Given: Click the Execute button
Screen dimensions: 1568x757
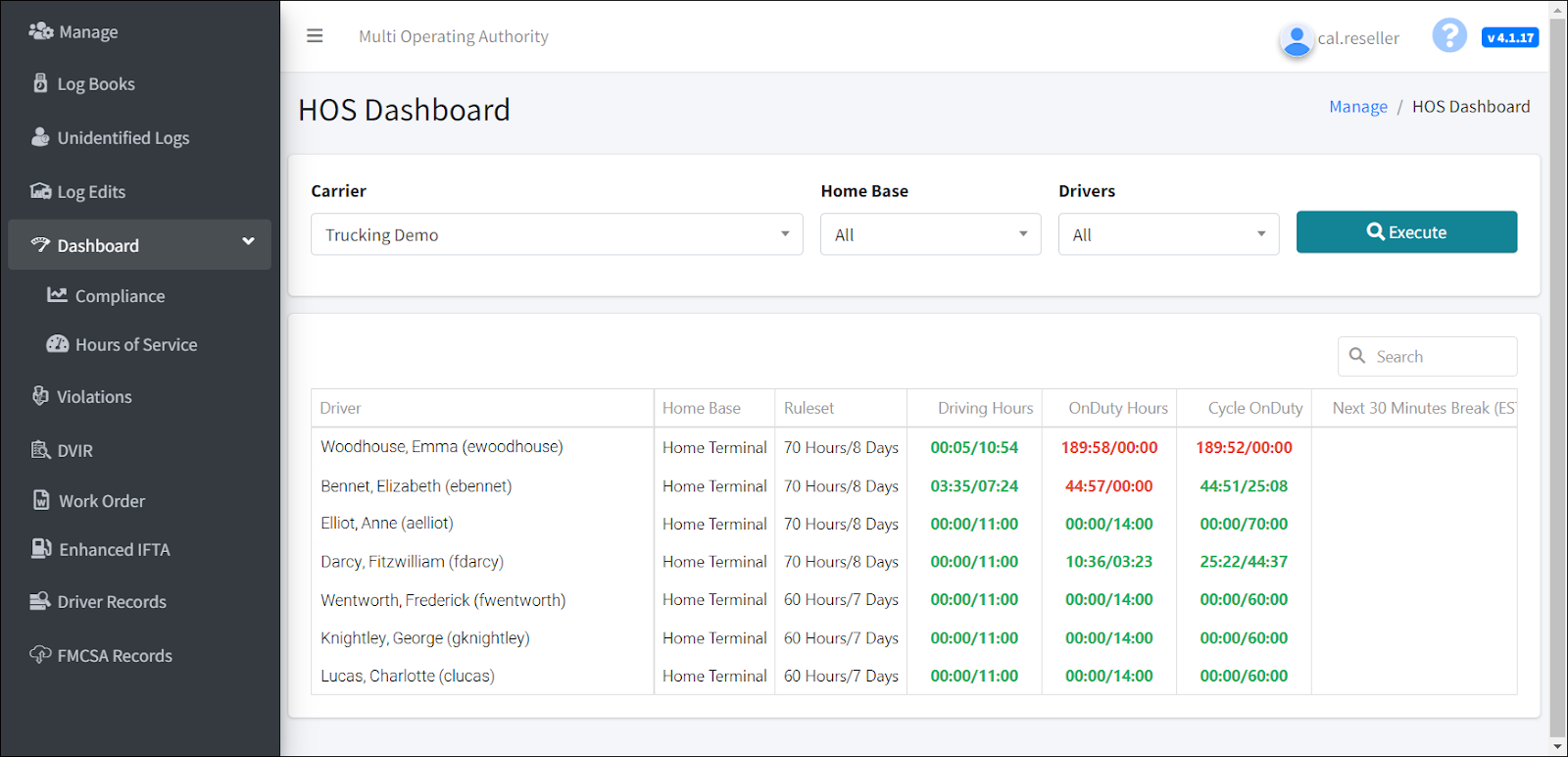Looking at the screenshot, I should coord(1406,232).
